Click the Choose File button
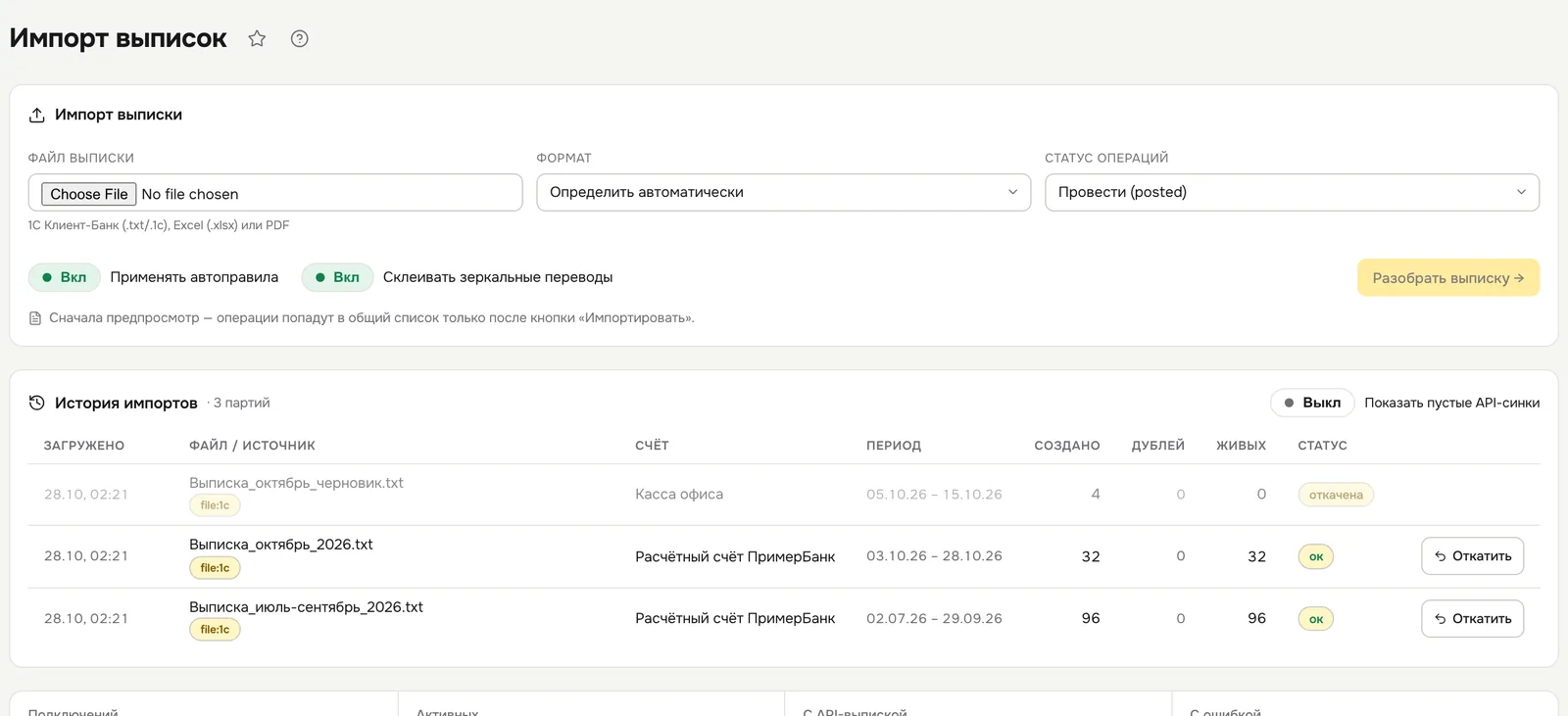 click(89, 194)
